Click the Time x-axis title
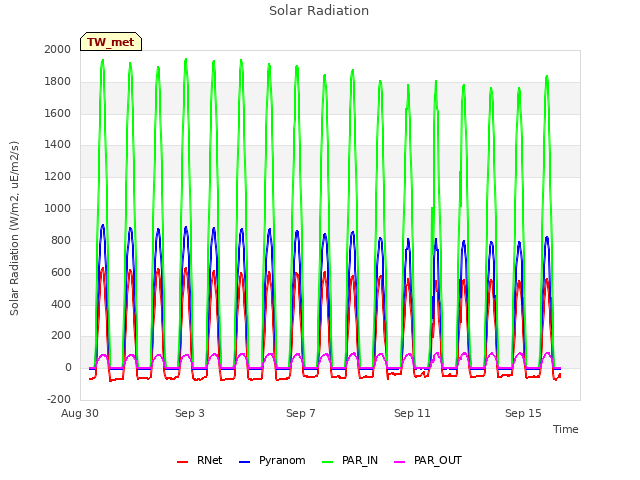Viewport: 640px width, 480px height. click(566, 429)
